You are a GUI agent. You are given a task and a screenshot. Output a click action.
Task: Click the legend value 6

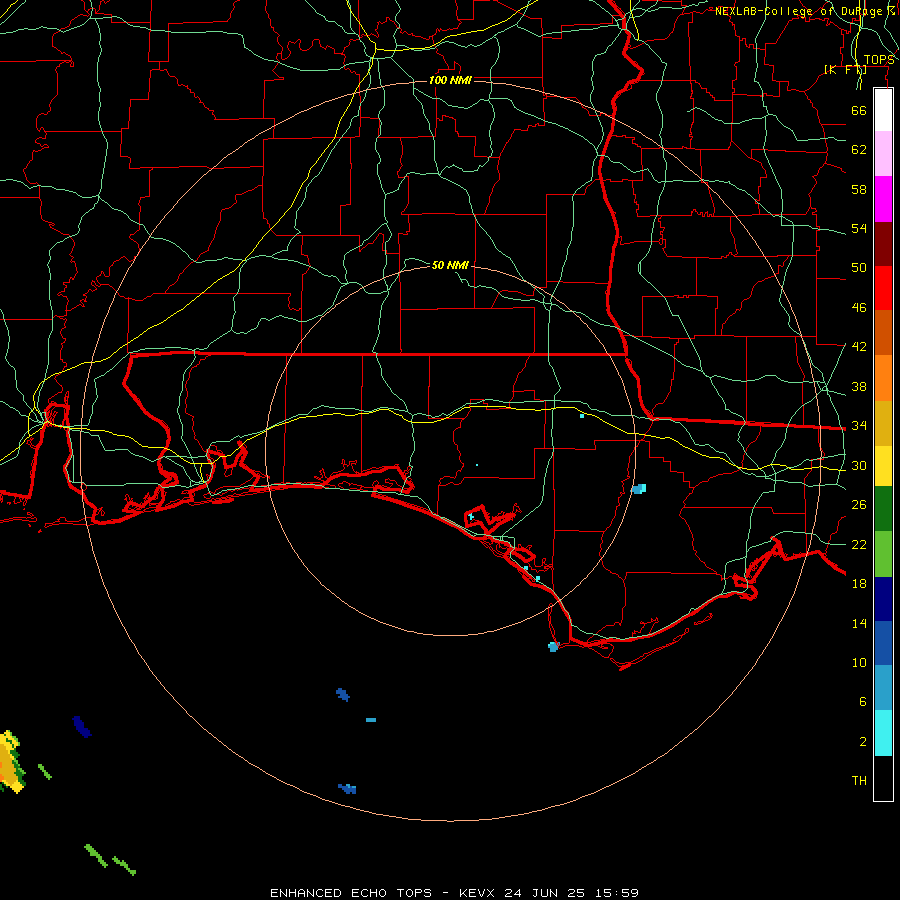point(862,701)
